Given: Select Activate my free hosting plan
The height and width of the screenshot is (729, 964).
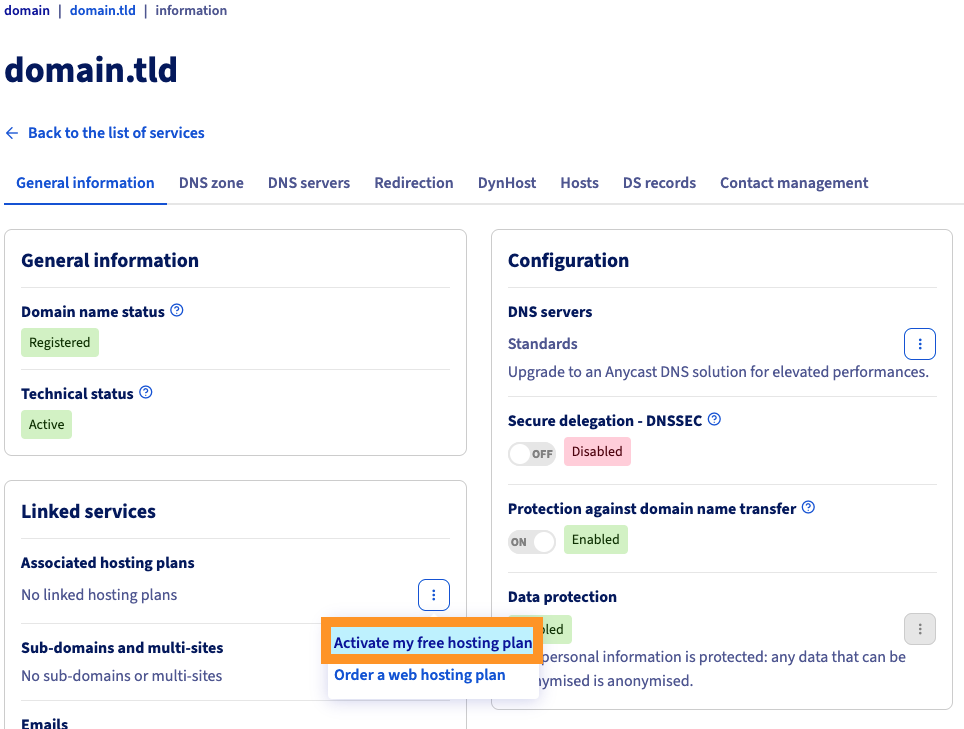Looking at the screenshot, I should (432, 643).
